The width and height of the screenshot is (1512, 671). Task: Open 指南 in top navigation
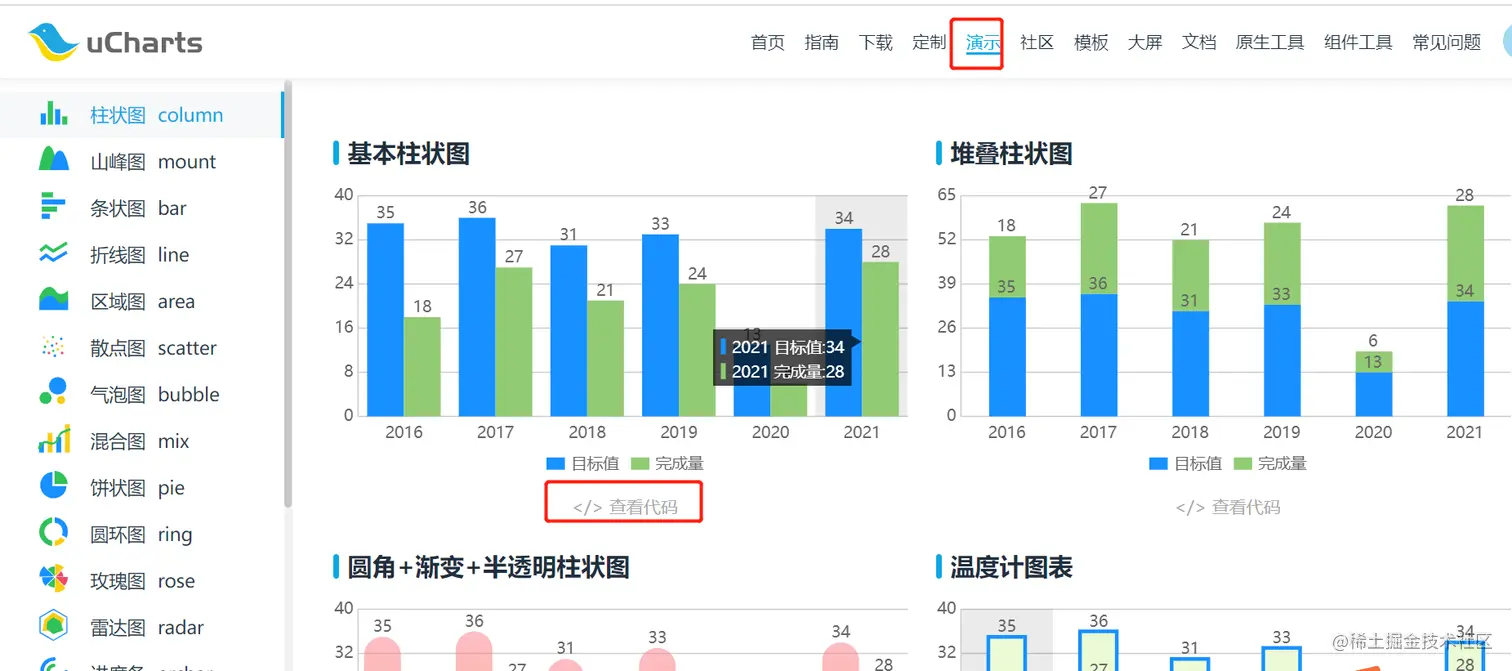(822, 42)
